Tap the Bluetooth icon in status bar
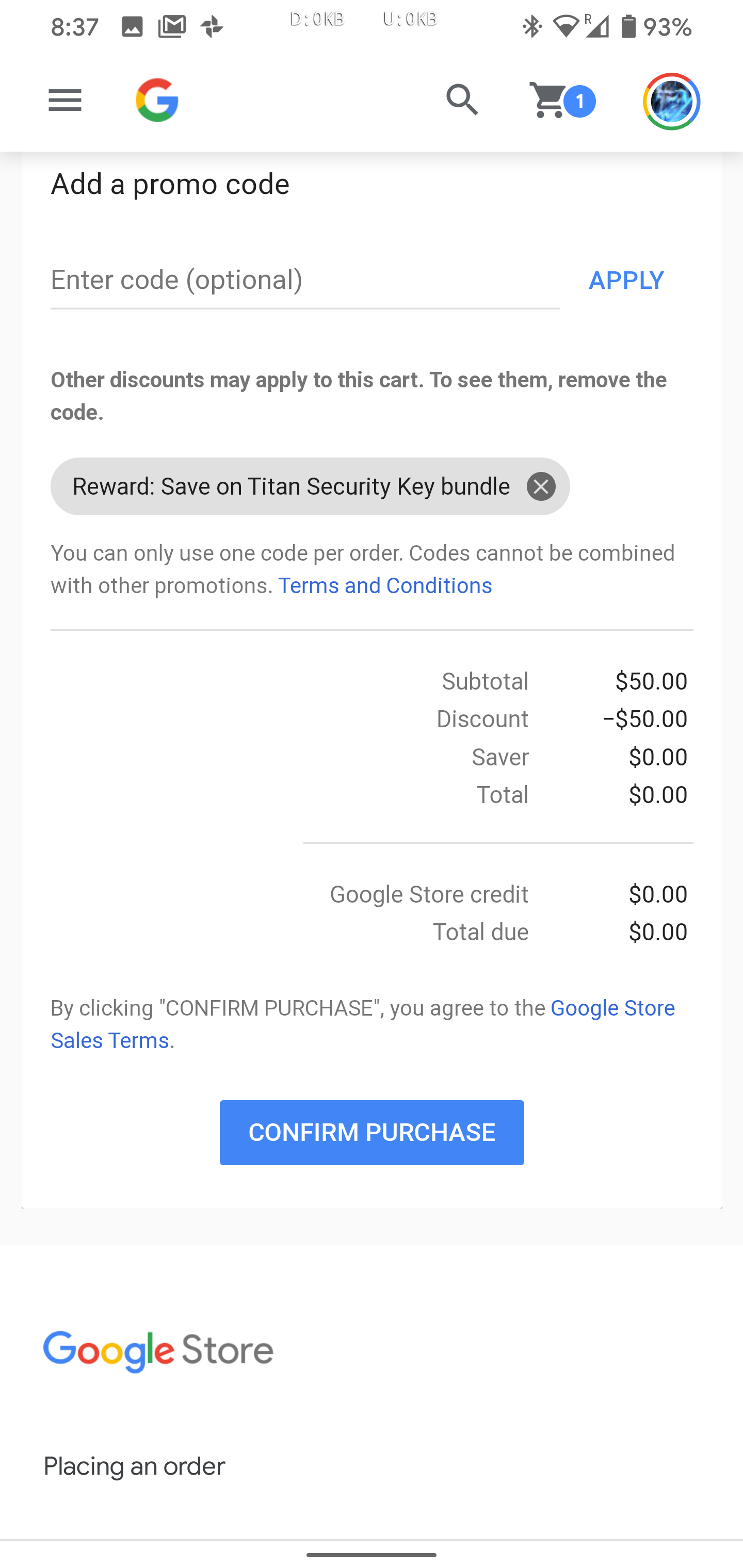743x1568 pixels. click(x=531, y=27)
